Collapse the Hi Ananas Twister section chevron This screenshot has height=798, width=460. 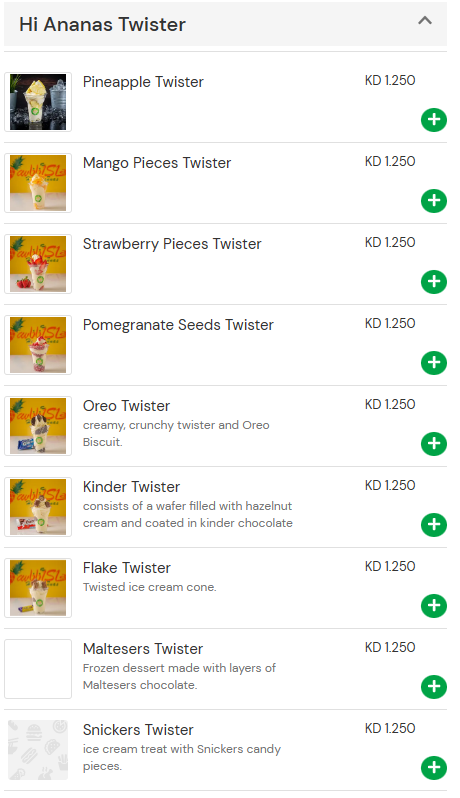coord(425,21)
